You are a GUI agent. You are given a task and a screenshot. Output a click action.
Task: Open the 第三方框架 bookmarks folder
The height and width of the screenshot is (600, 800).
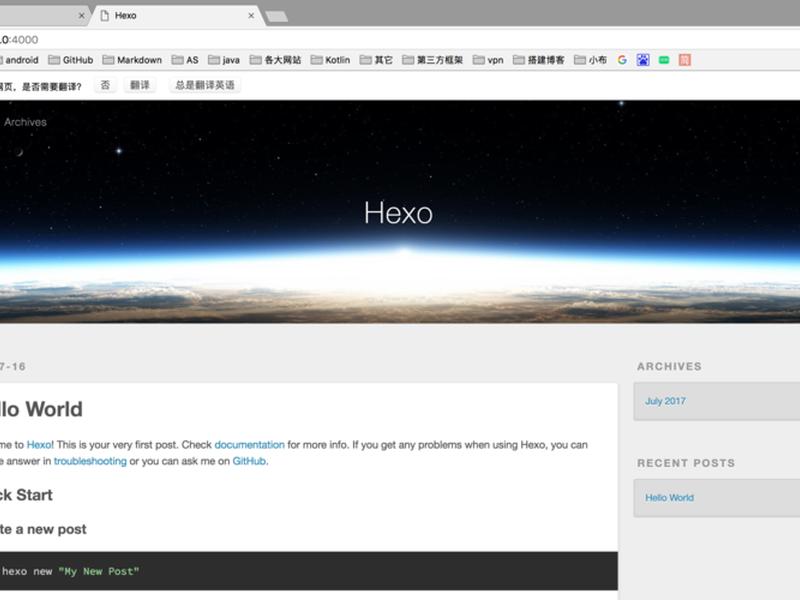click(433, 60)
